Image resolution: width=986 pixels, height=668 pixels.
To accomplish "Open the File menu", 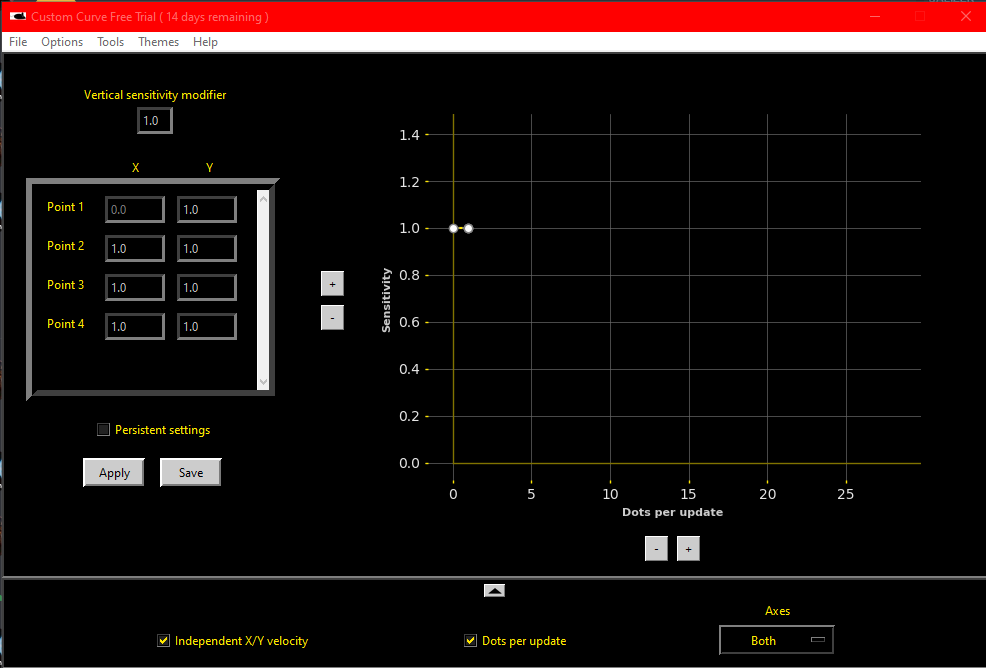I will tap(18, 42).
